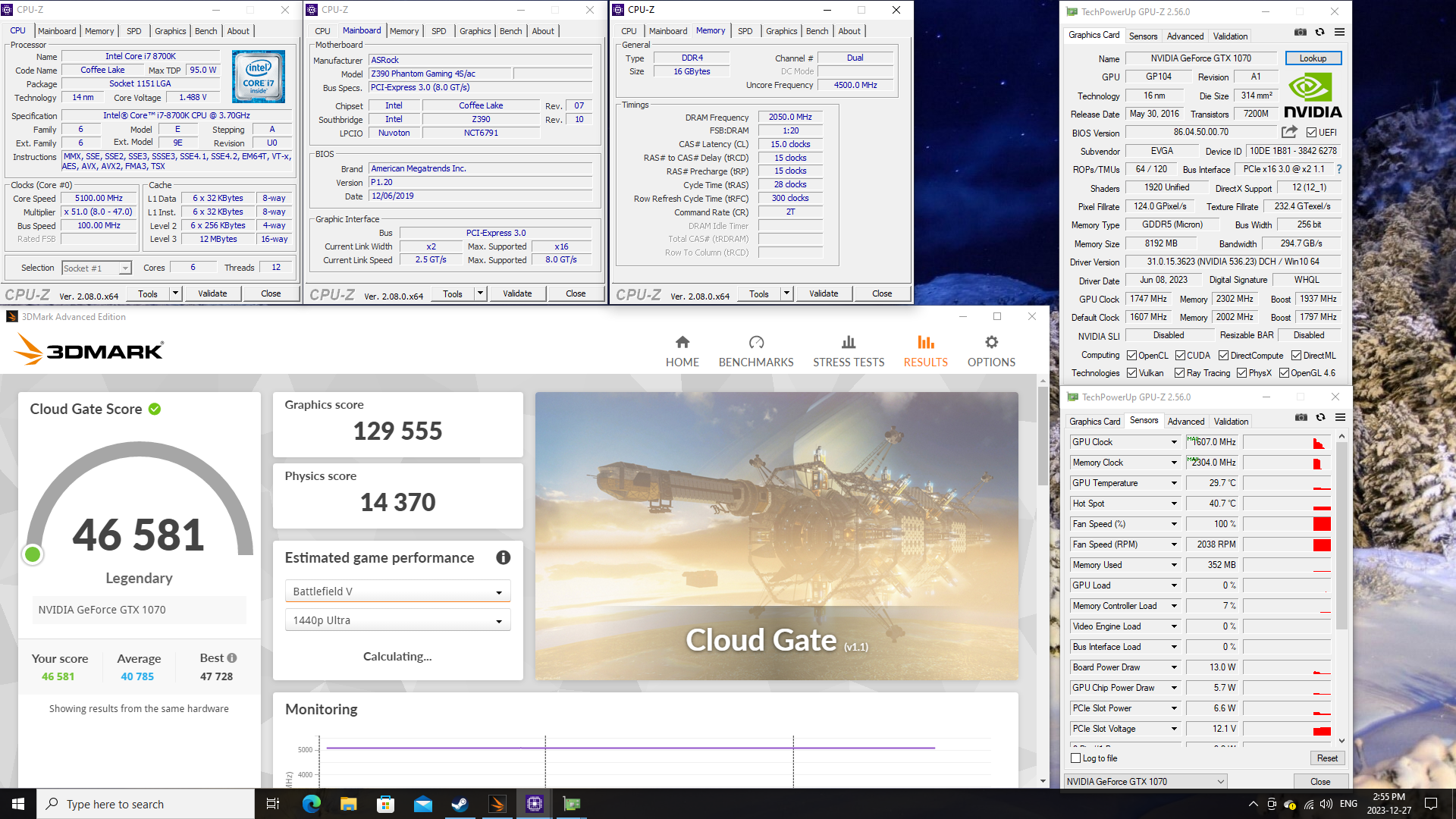Open Steam from taskbar
This screenshot has height=819, width=1456.
click(x=460, y=804)
